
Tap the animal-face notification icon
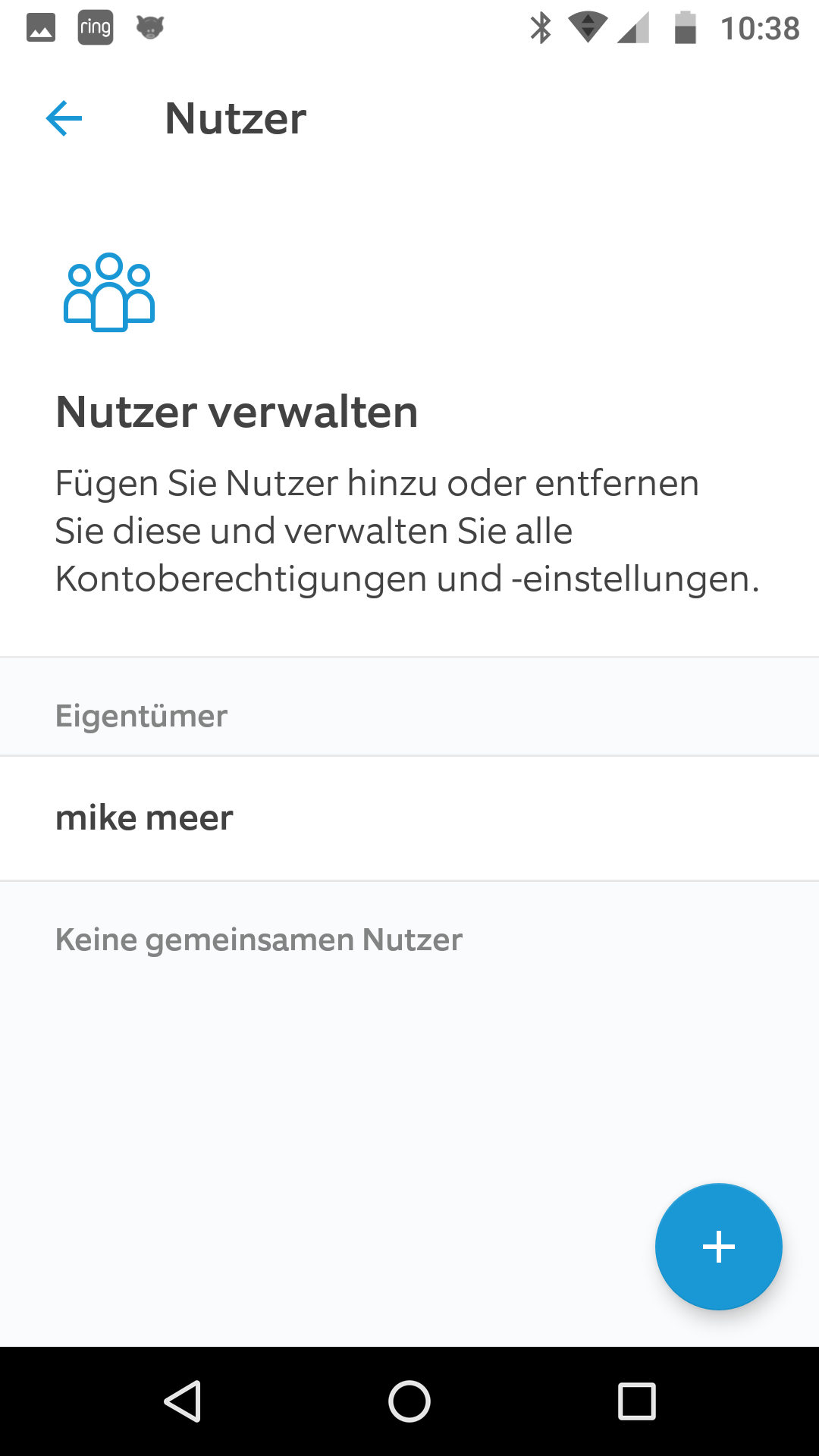(150, 28)
